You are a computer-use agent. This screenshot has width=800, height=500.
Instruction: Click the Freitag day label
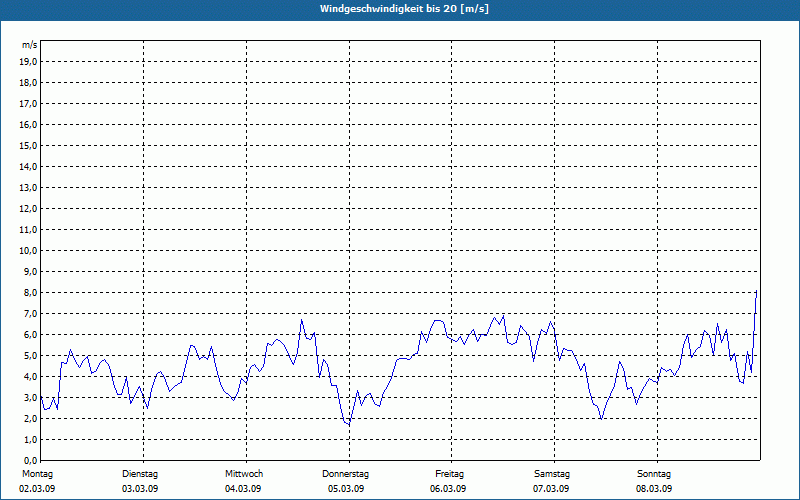pos(449,474)
